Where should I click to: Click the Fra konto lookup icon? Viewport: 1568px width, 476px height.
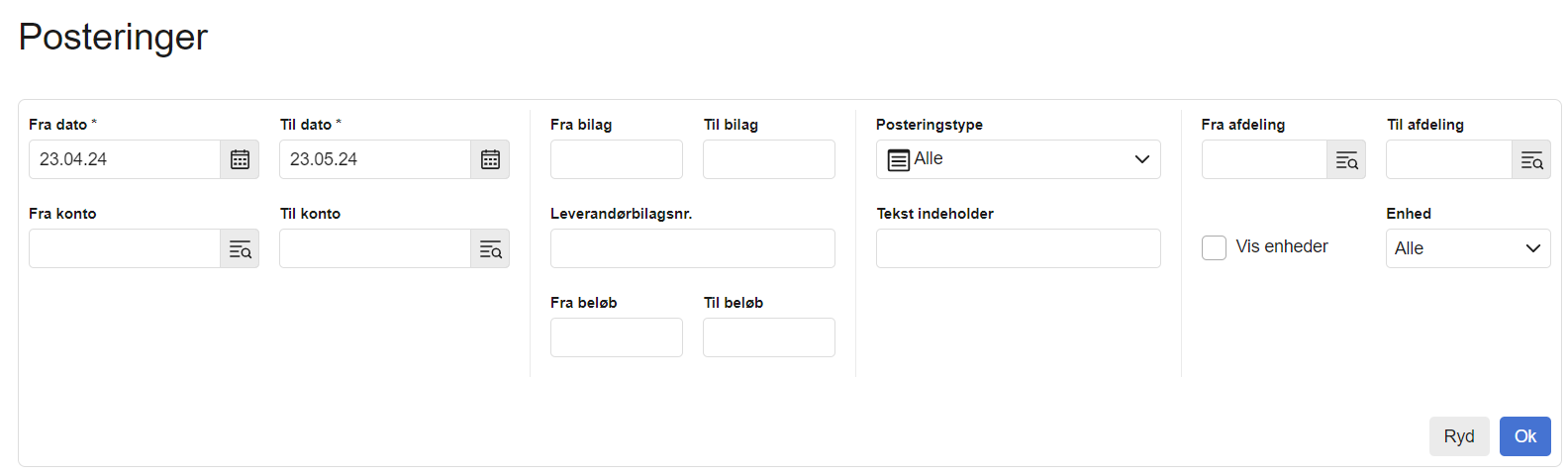point(240,249)
